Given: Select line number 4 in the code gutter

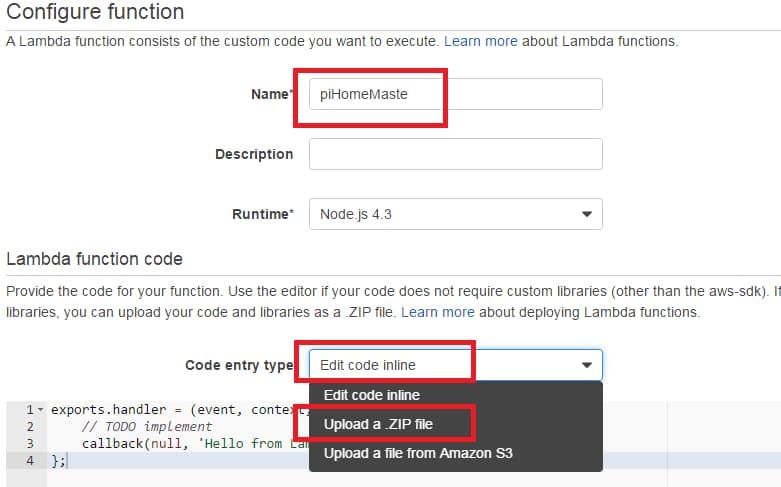Looking at the screenshot, I should point(30,460).
